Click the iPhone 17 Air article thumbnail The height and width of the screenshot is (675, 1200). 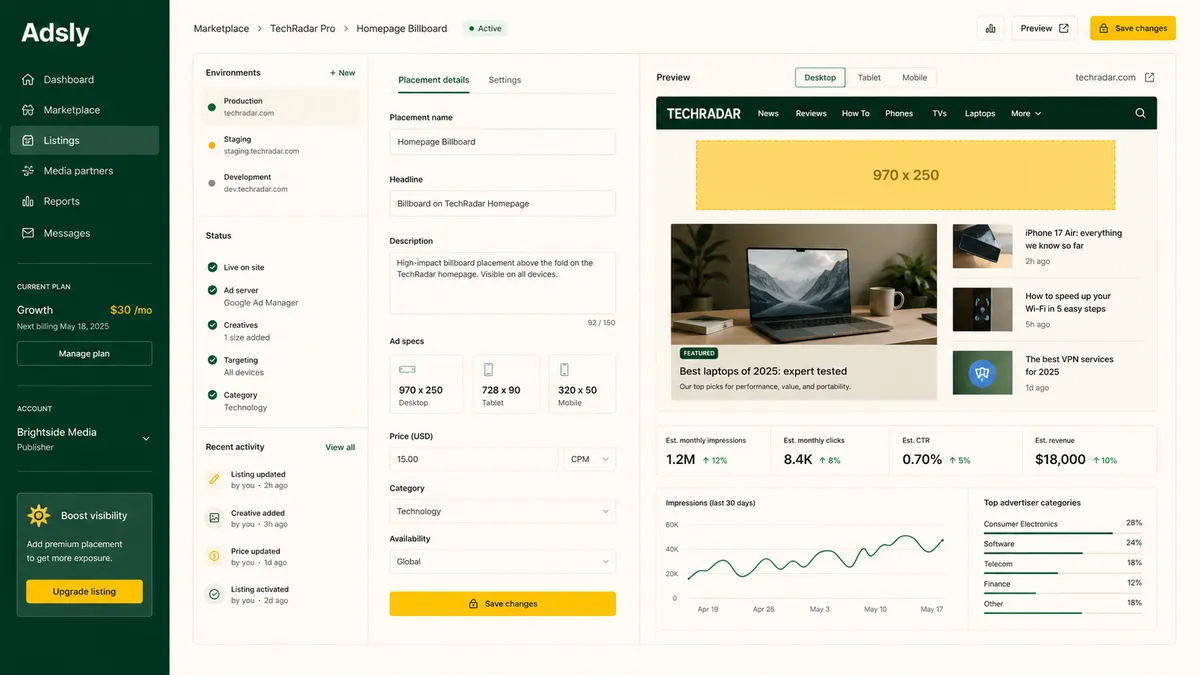(982, 246)
